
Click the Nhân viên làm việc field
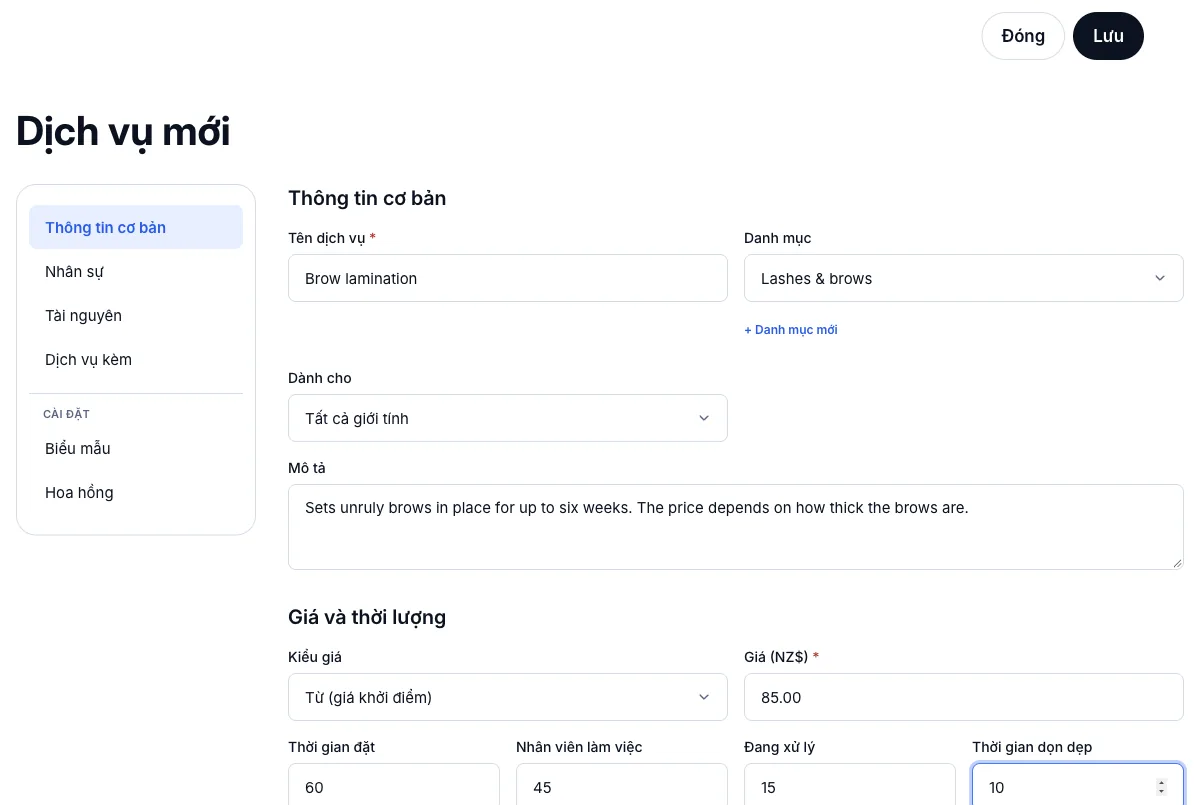point(622,785)
